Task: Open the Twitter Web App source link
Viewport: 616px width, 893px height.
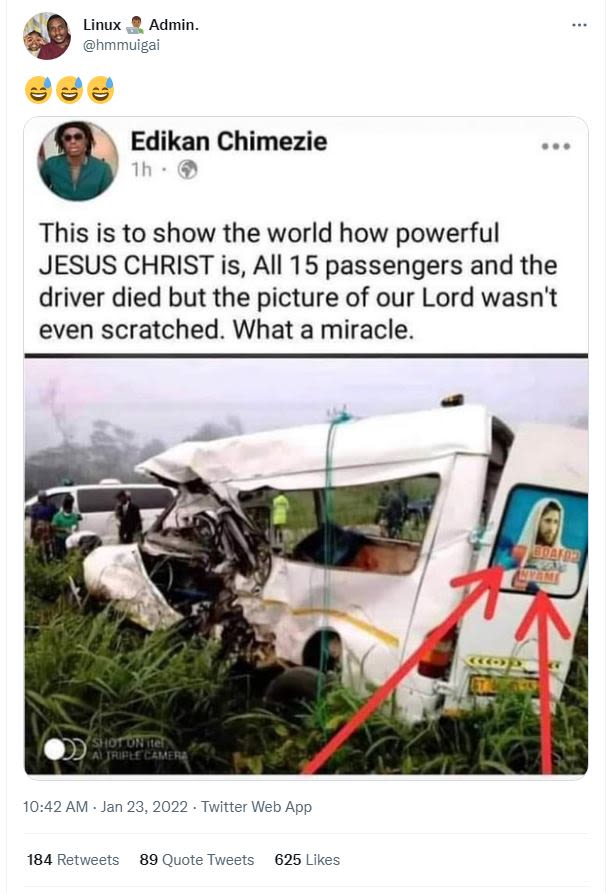Action: (256, 807)
